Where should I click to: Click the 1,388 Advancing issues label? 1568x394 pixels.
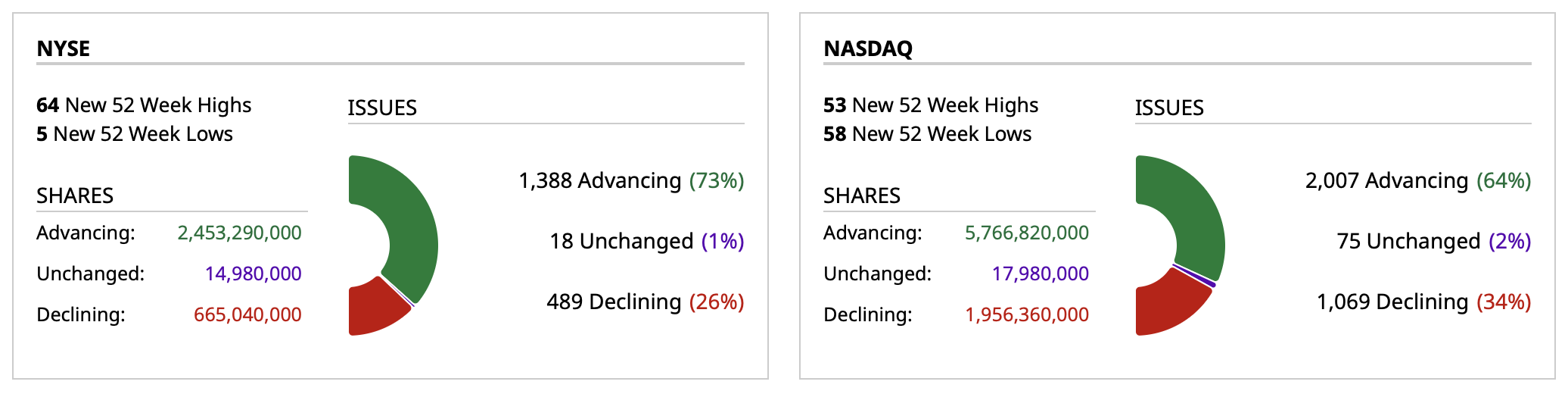pos(631,180)
